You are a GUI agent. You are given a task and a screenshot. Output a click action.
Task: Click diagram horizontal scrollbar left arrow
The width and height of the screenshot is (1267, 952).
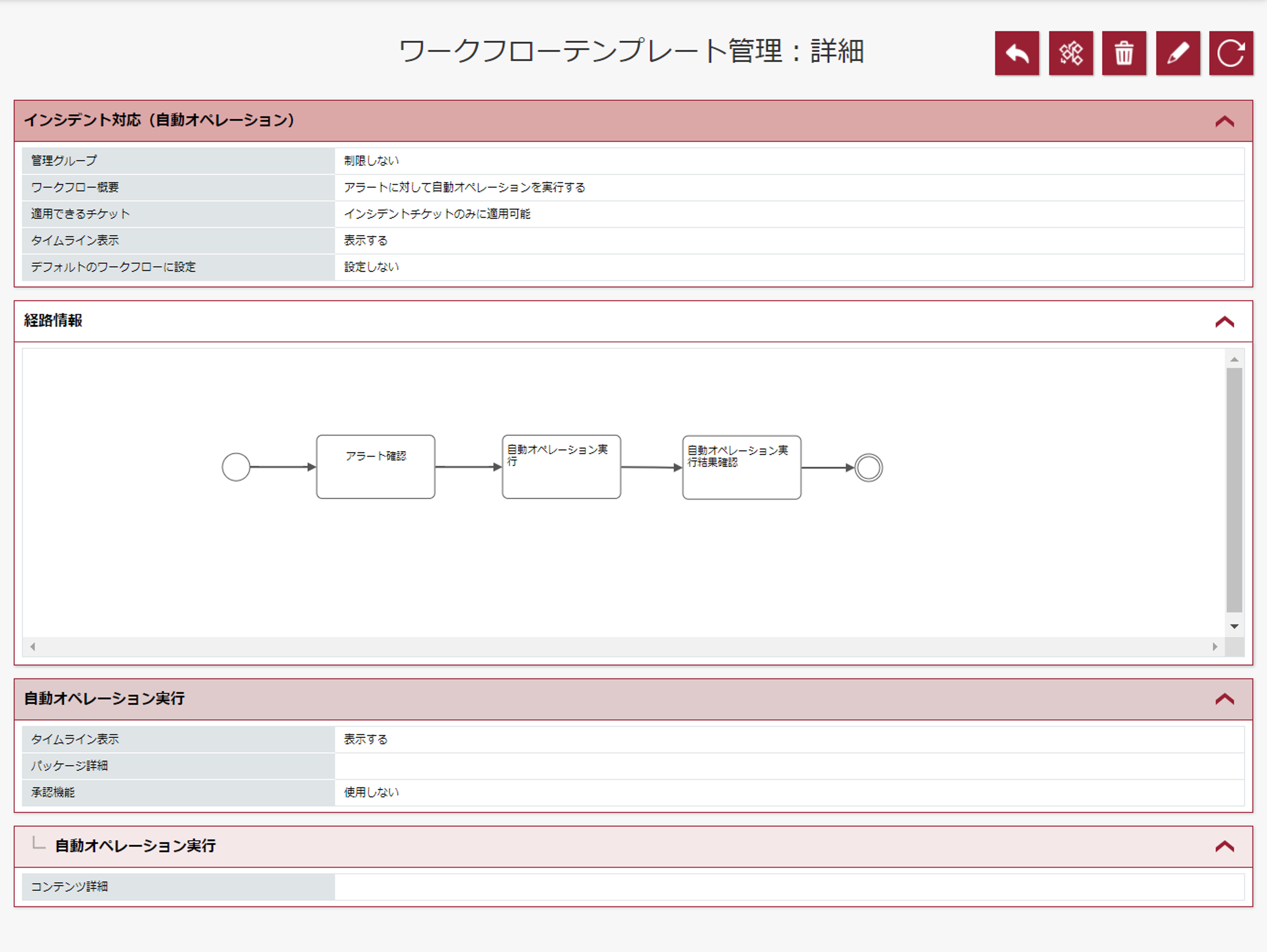coord(33,647)
